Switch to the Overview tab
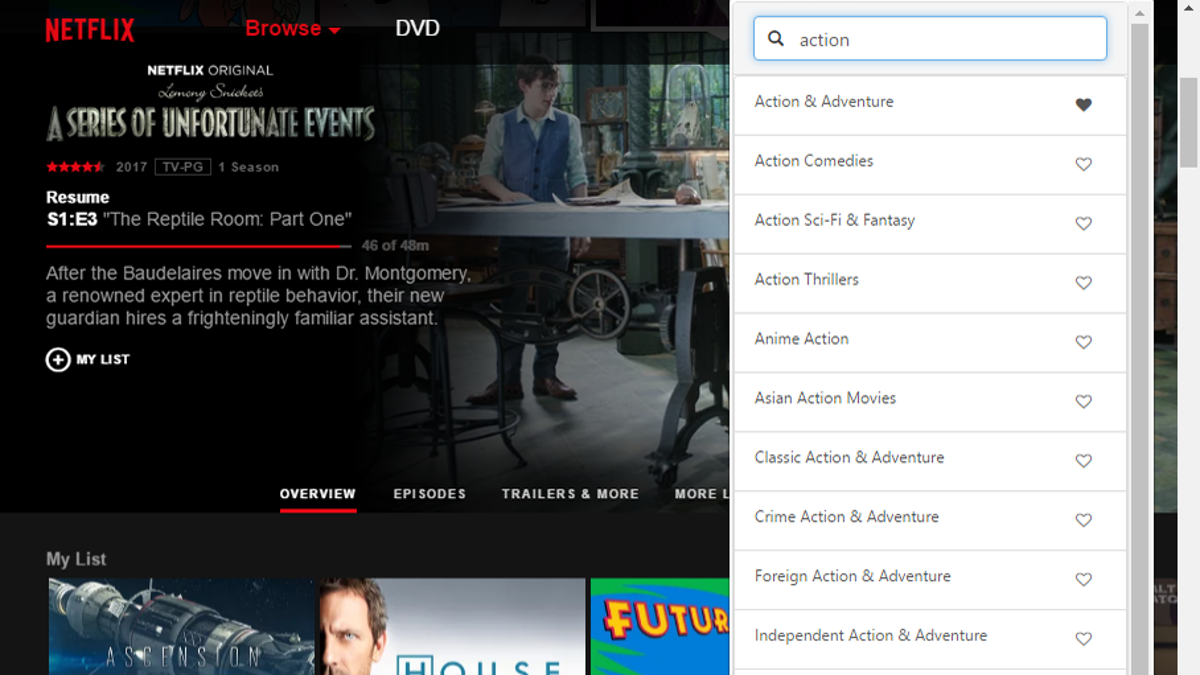 [318, 494]
